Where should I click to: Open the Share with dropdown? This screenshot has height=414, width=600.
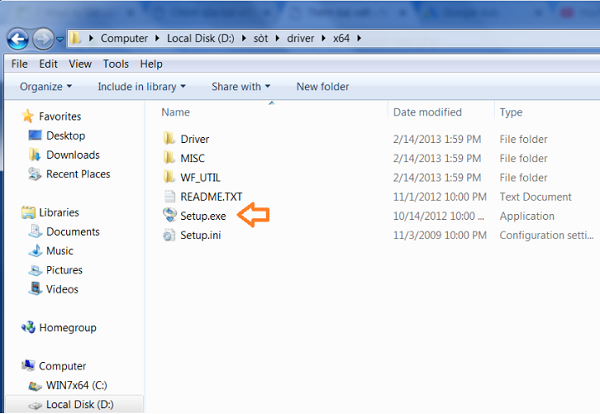[241, 87]
